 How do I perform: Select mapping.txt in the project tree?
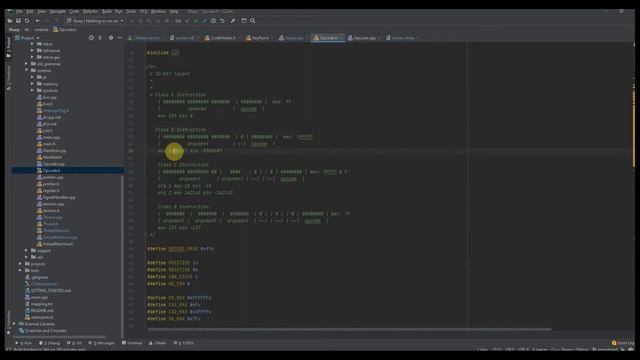click(42, 304)
